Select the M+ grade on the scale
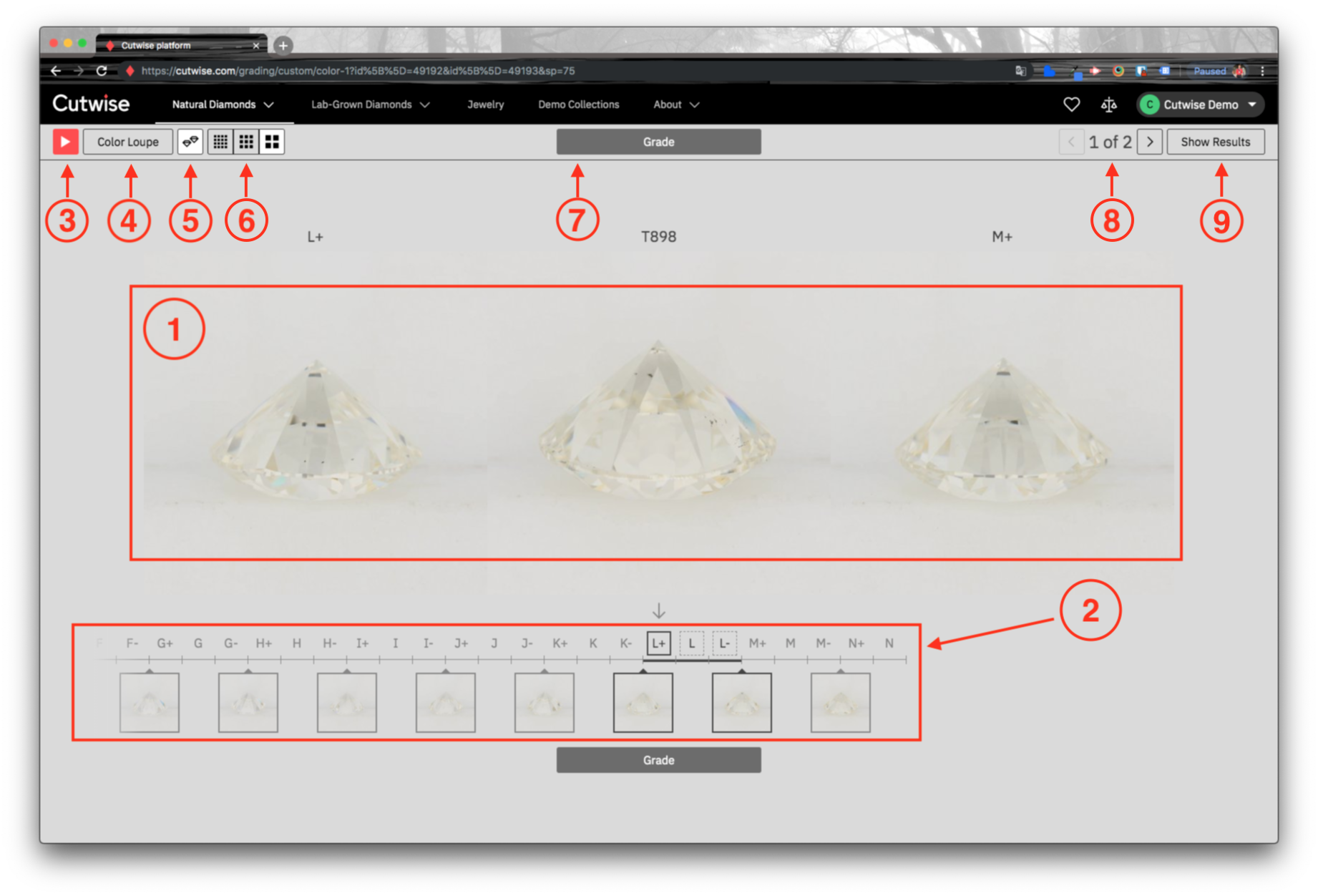Image resolution: width=1318 pixels, height=896 pixels. point(757,643)
